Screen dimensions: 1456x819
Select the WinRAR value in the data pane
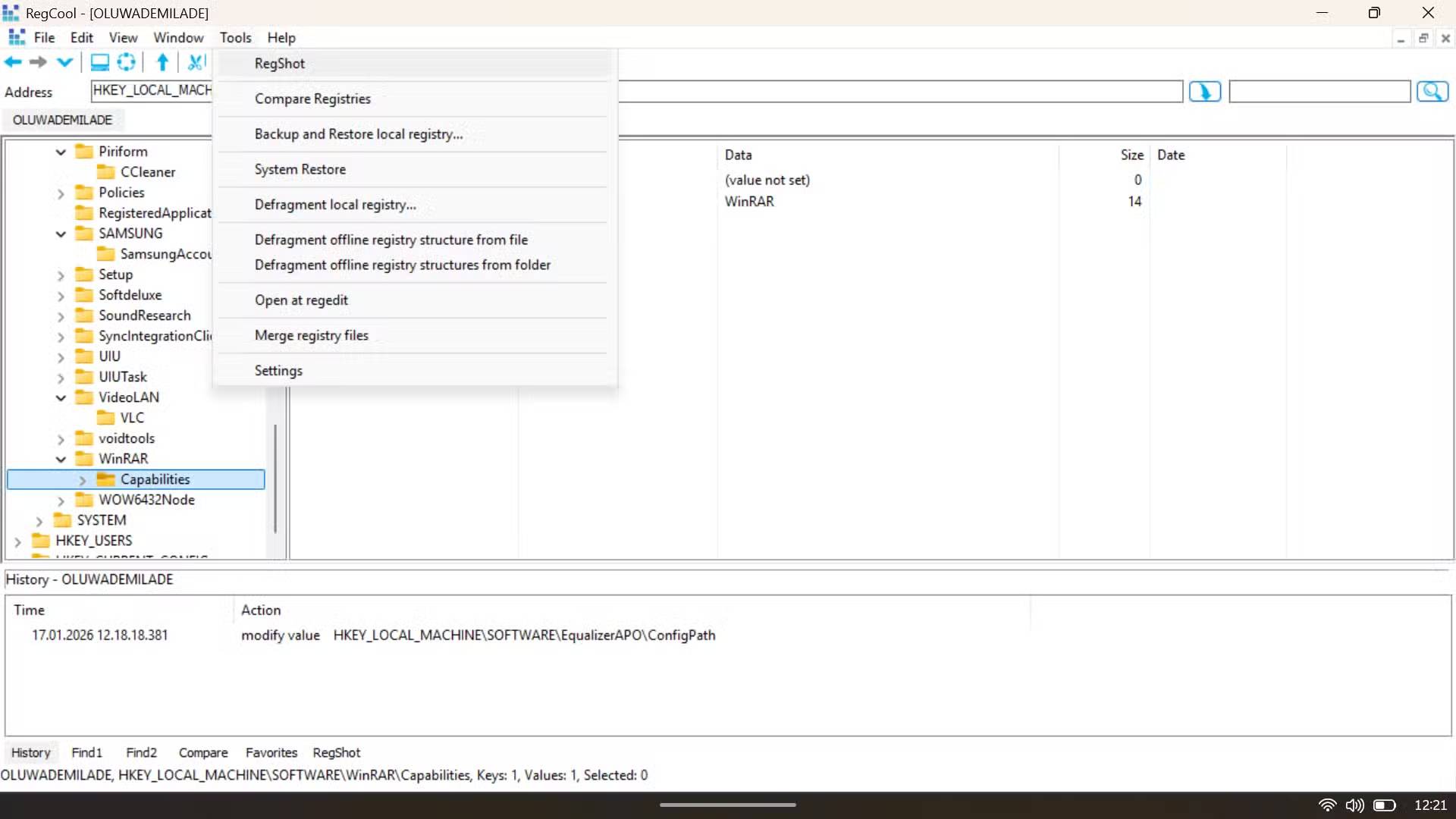pos(749,201)
